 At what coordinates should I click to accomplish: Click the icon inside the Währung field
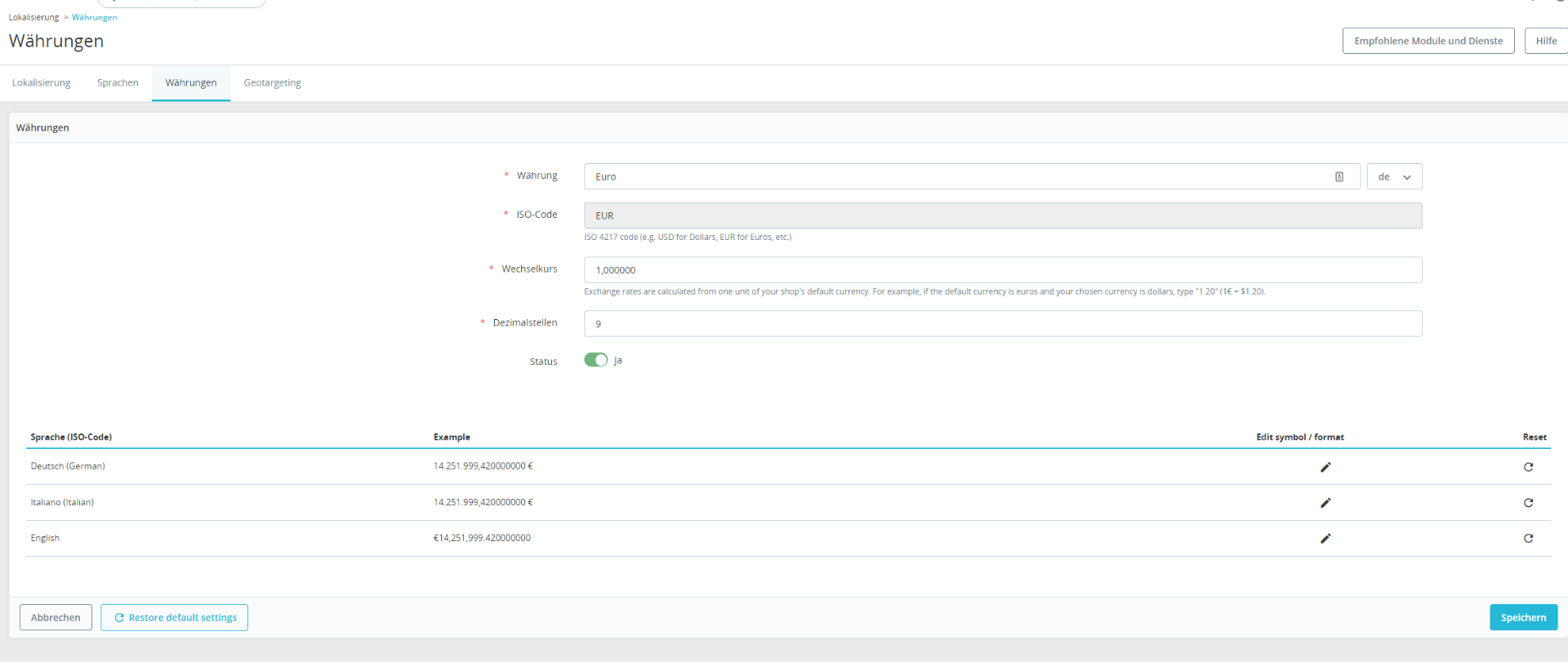pos(1339,177)
